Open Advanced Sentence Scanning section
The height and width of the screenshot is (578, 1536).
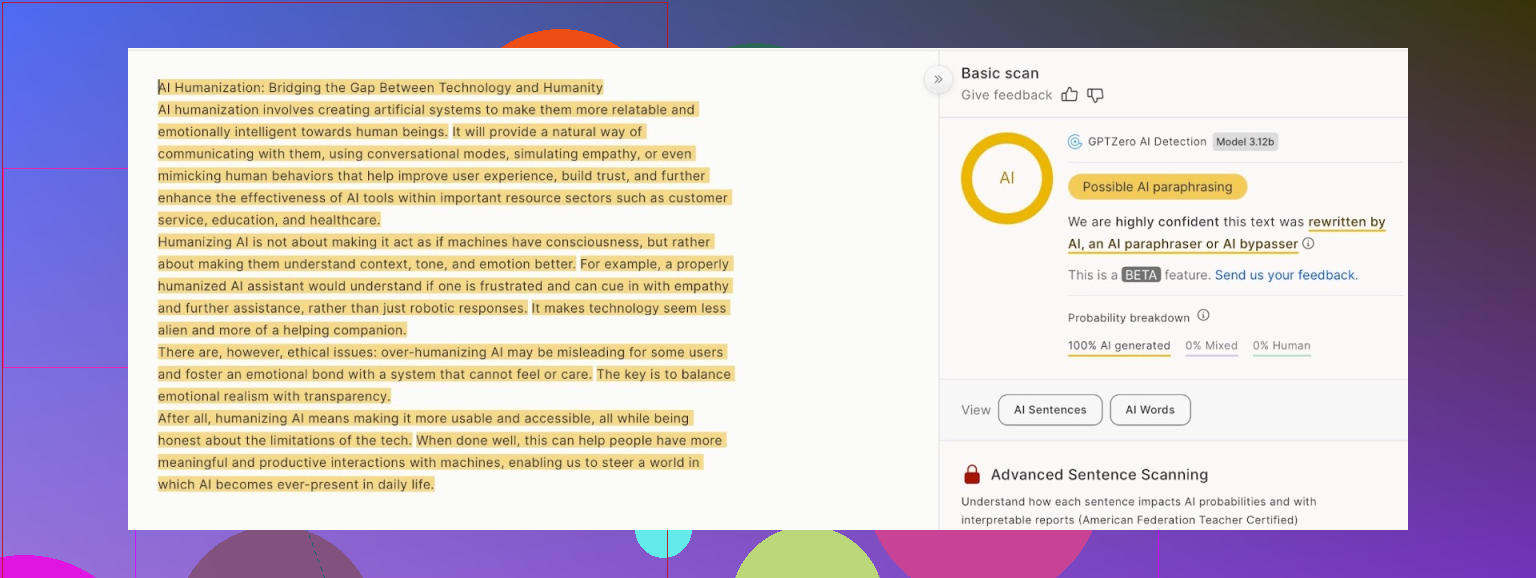tap(1099, 475)
